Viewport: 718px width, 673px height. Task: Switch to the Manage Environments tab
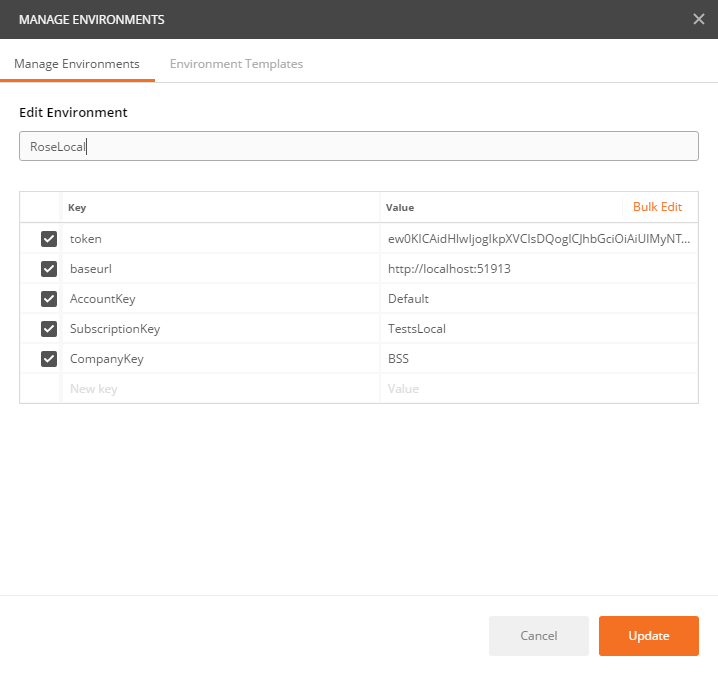coord(77,64)
